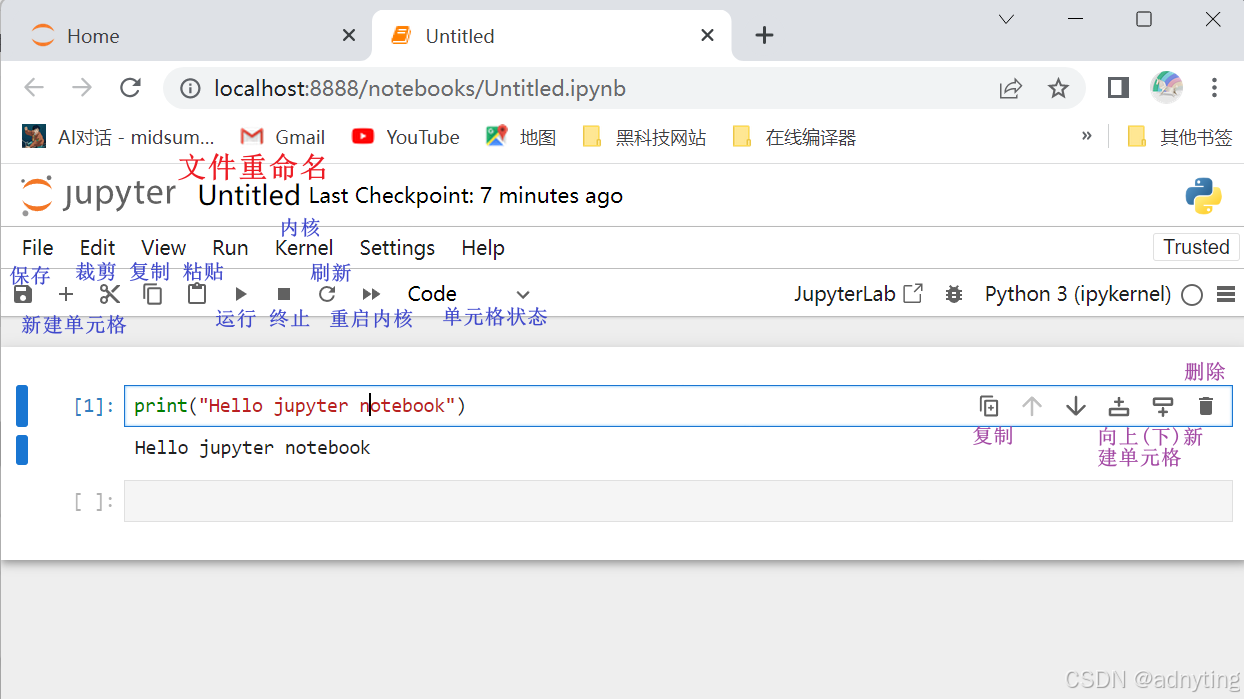Click the Last Checkpoint text
The height and width of the screenshot is (699, 1244).
tap(466, 196)
